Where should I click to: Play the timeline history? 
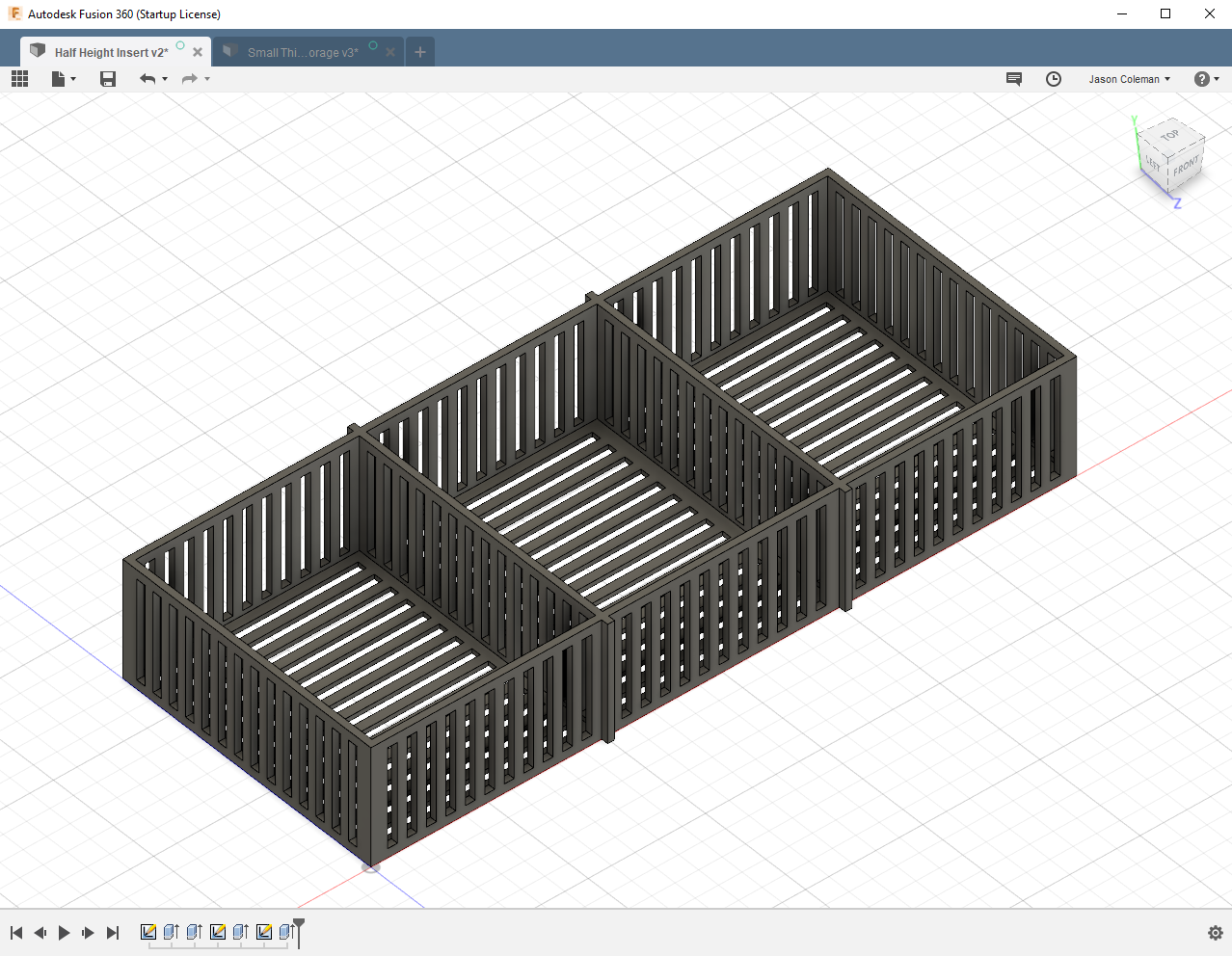[x=63, y=932]
